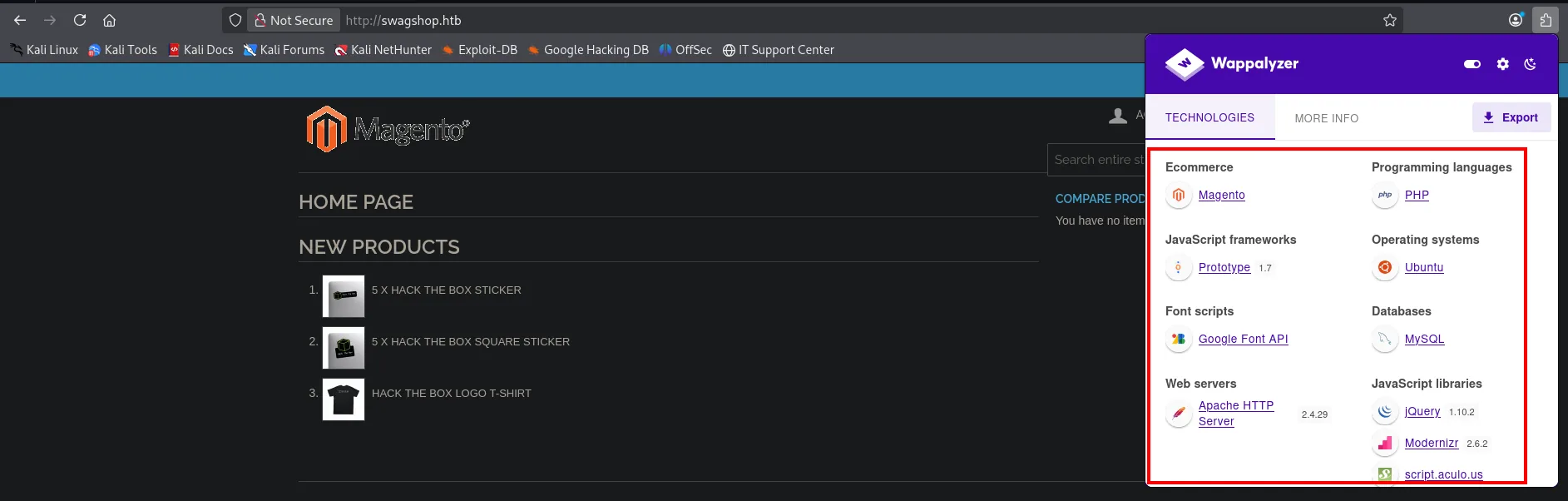The width and height of the screenshot is (1568, 501).
Task: Open the Magento technology link
Action: point(1222,195)
